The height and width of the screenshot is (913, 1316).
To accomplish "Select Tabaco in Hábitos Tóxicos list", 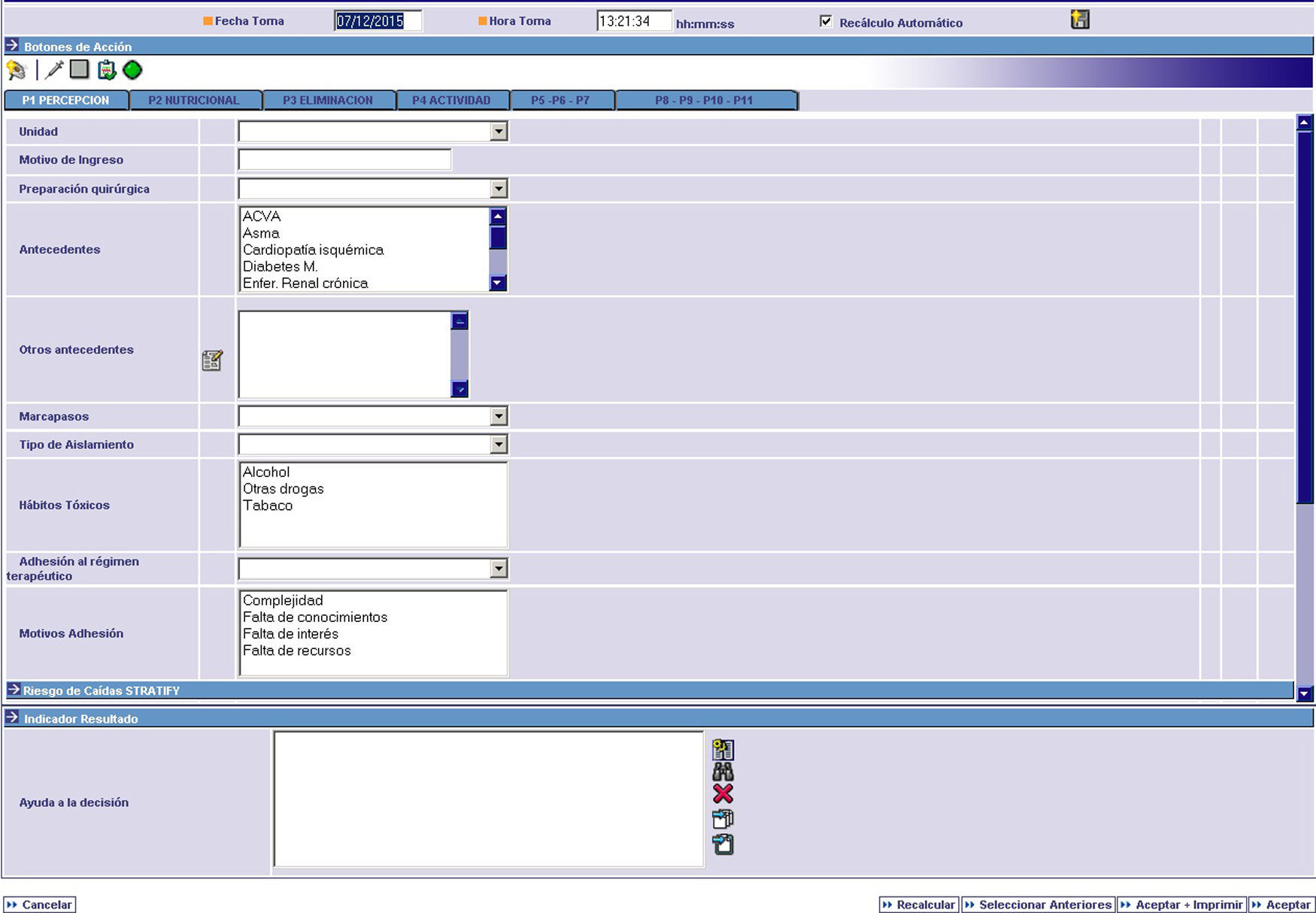I will [268, 505].
